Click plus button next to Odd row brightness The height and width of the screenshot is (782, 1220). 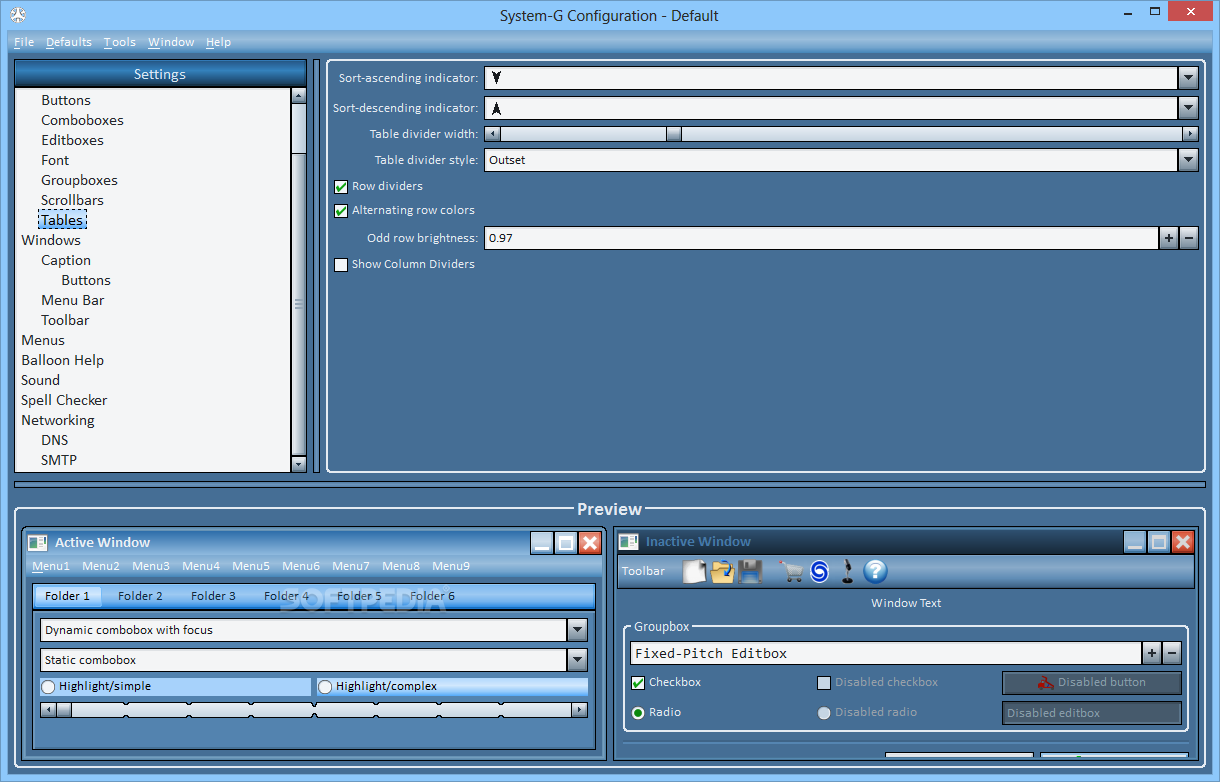pos(1169,238)
